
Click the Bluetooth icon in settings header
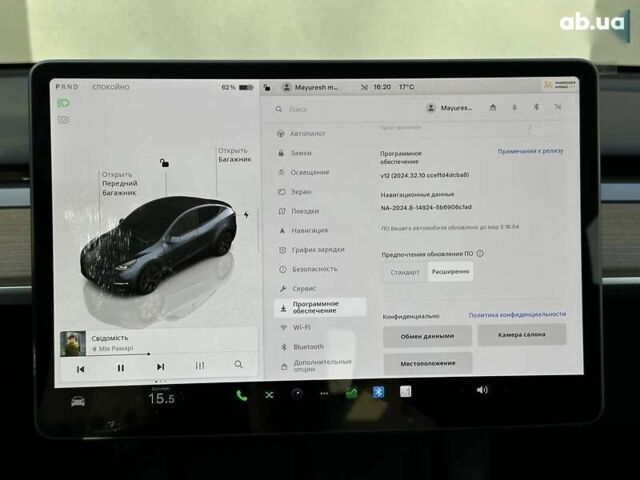coord(536,107)
